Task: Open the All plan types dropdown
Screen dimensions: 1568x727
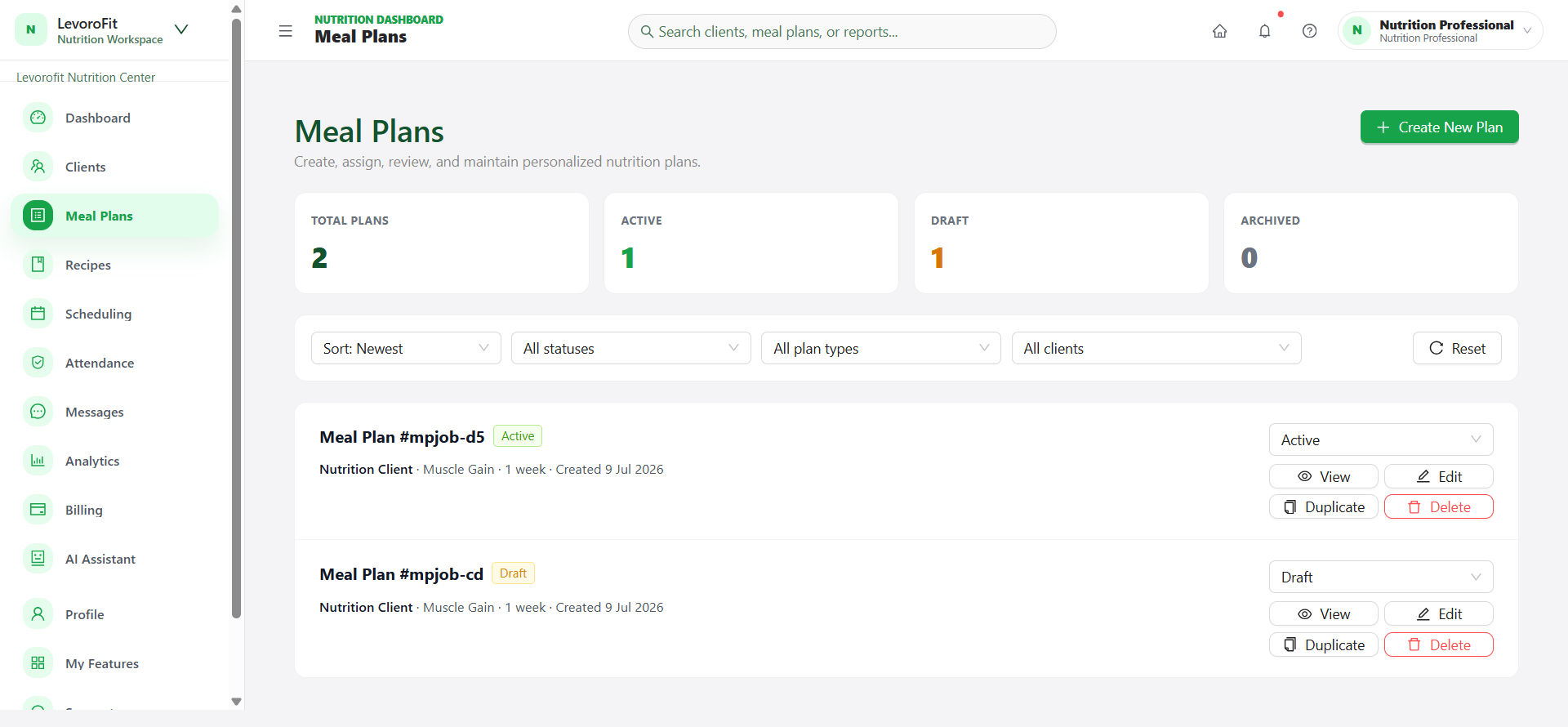Action: [880, 348]
